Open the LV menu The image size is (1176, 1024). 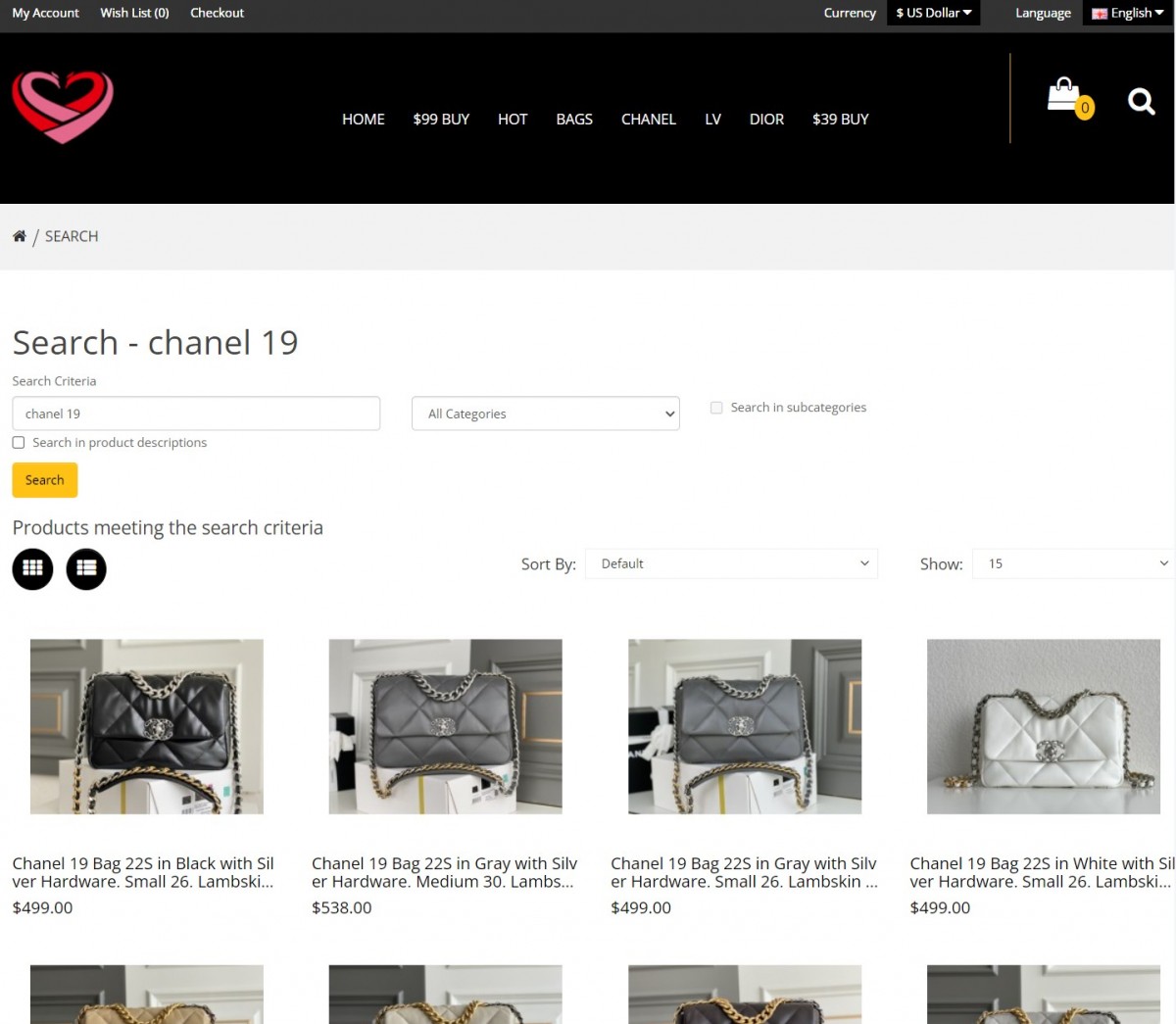[x=712, y=119]
